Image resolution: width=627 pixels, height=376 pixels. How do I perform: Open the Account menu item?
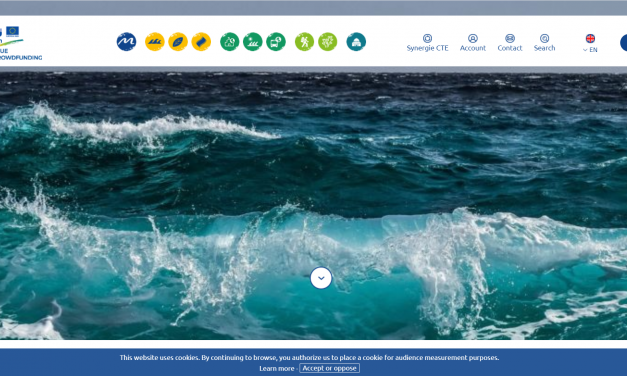tap(473, 43)
